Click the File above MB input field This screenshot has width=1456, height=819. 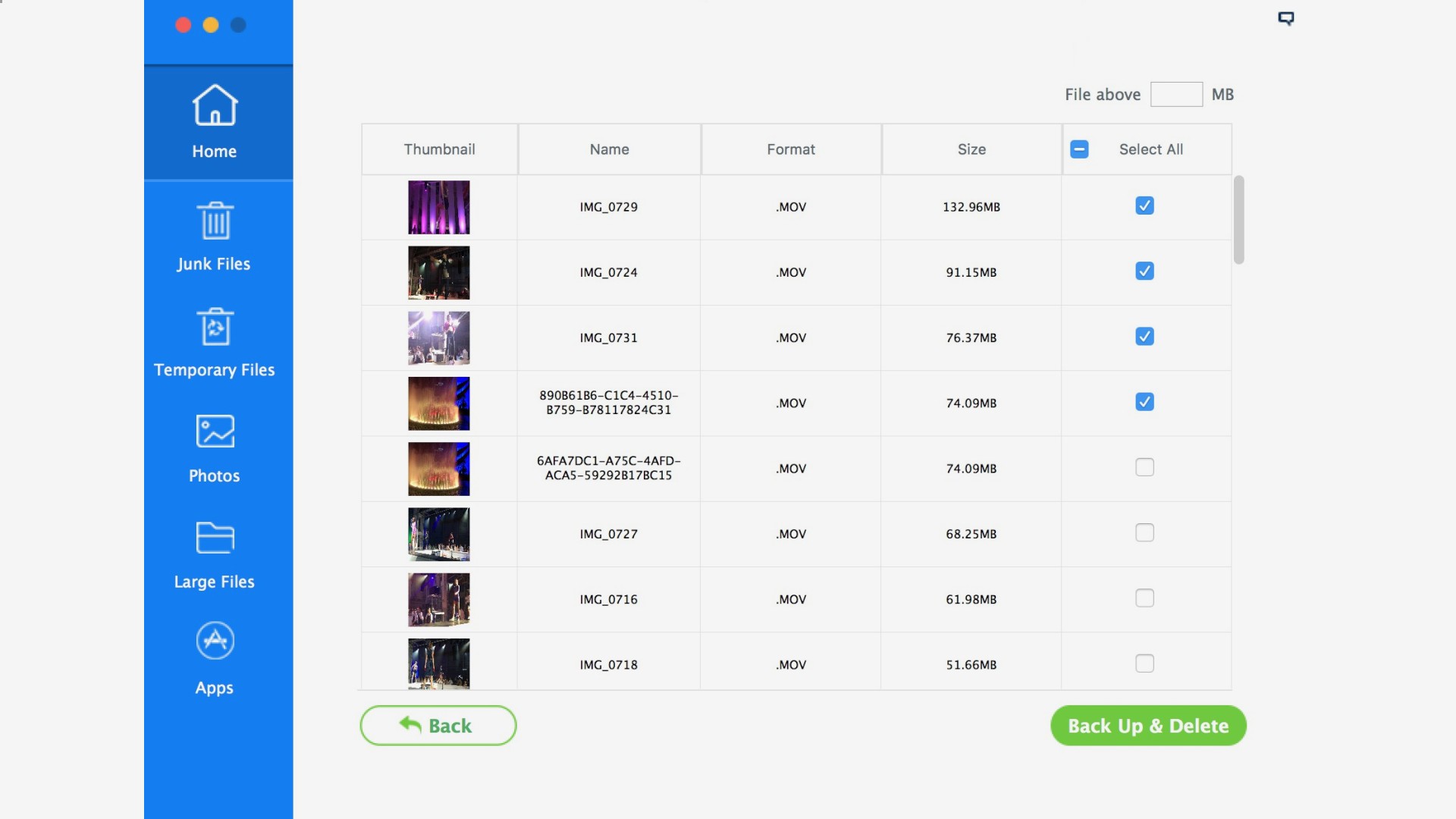(1176, 95)
